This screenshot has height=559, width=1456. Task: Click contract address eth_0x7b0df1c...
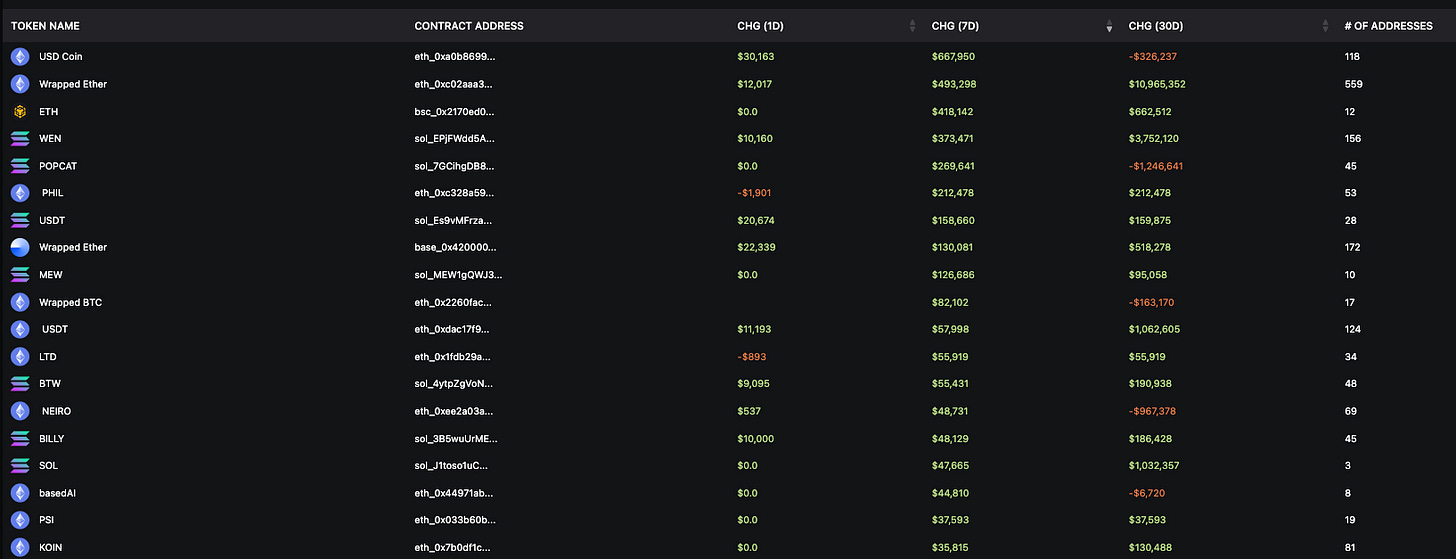coord(453,547)
